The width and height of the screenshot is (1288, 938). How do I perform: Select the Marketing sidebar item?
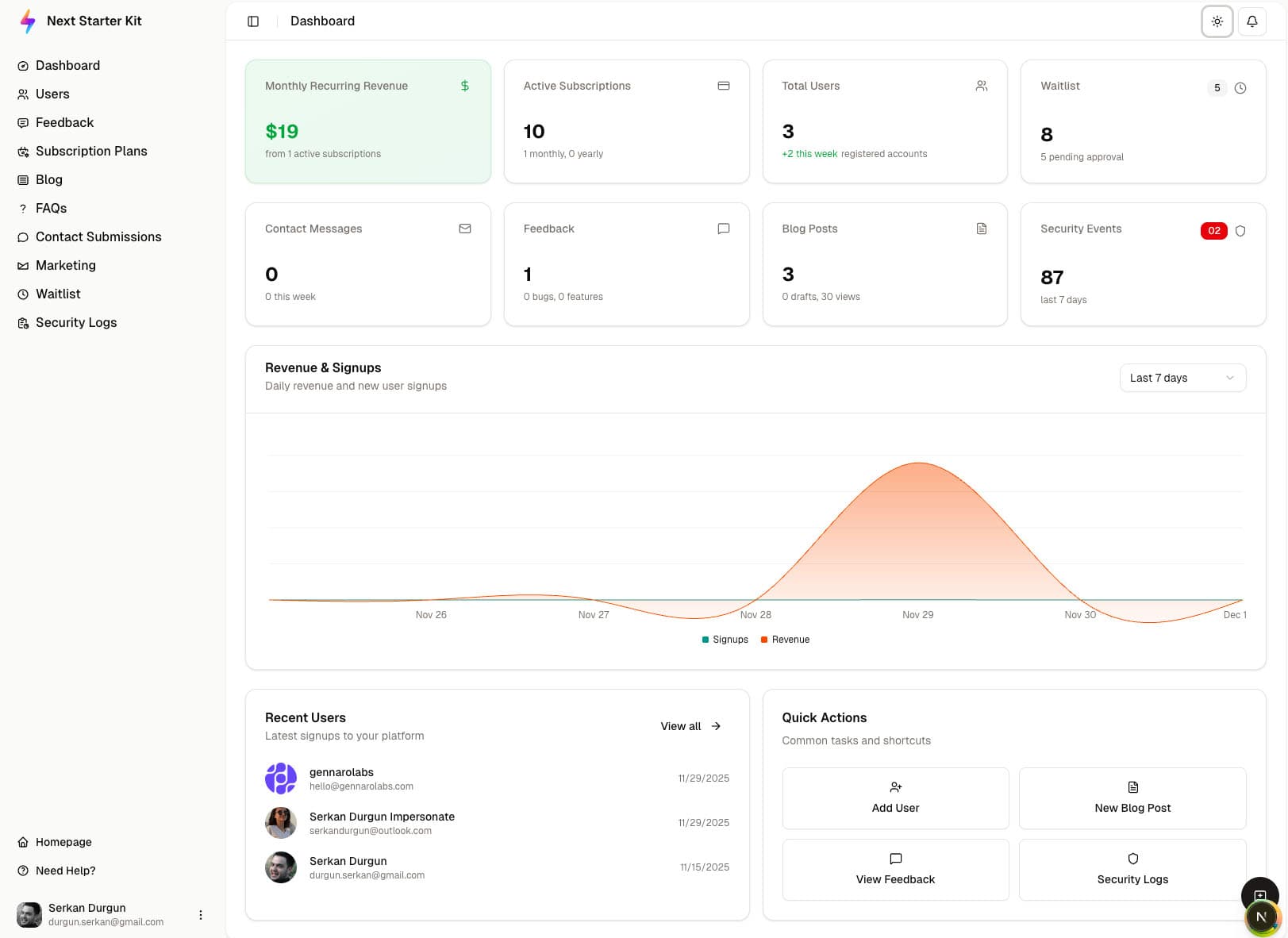point(66,265)
